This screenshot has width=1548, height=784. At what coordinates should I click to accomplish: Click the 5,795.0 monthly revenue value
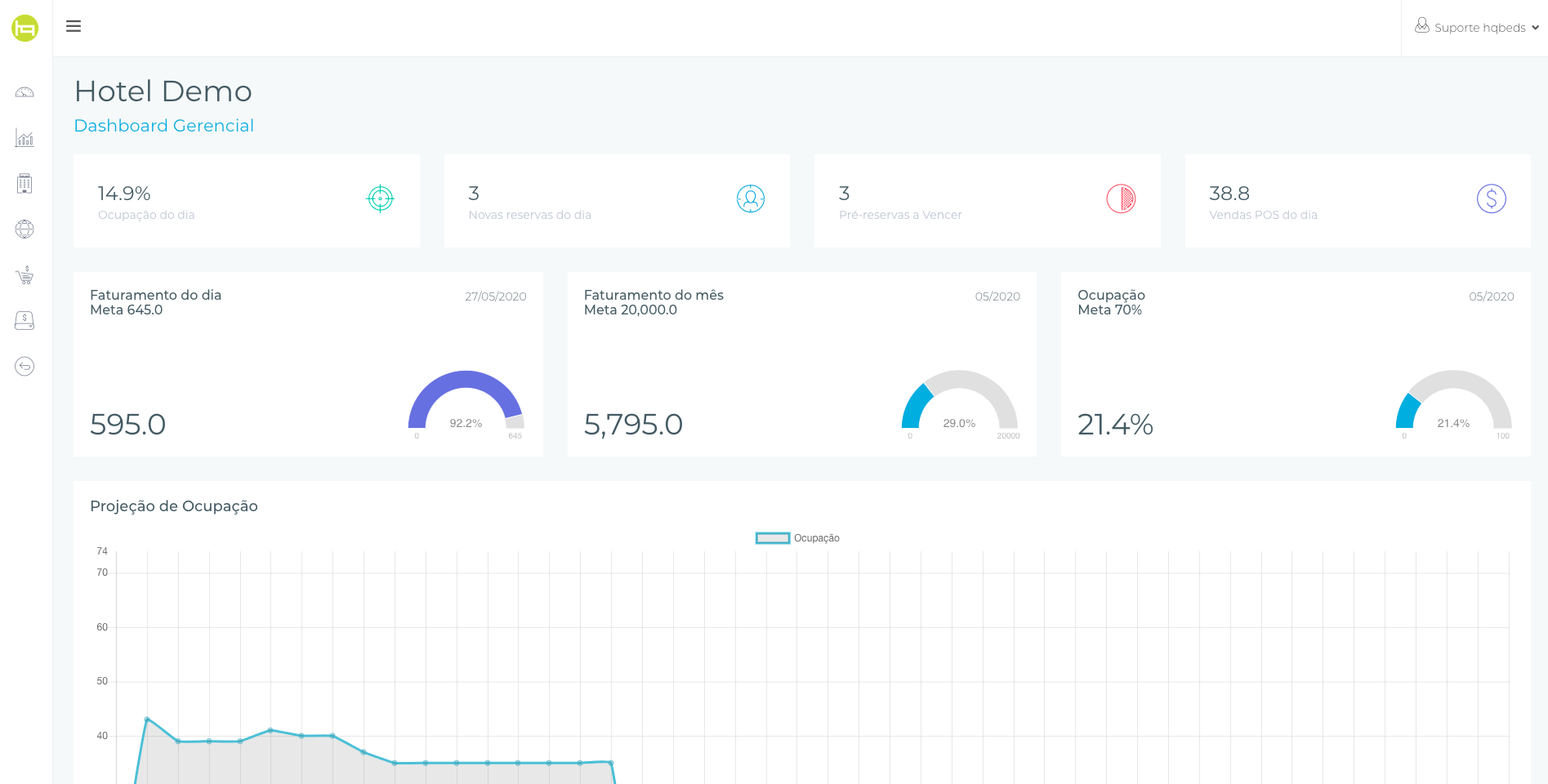point(633,425)
